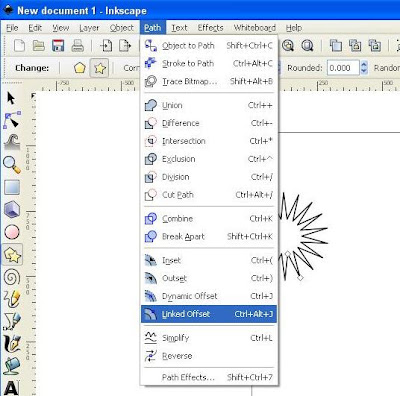Choose Outset from Path menu

(x=209, y=278)
